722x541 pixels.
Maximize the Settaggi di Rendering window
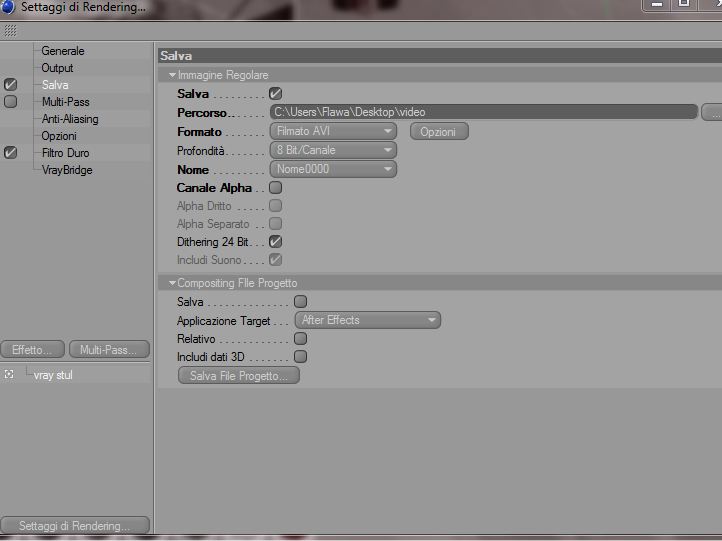[x=684, y=4]
